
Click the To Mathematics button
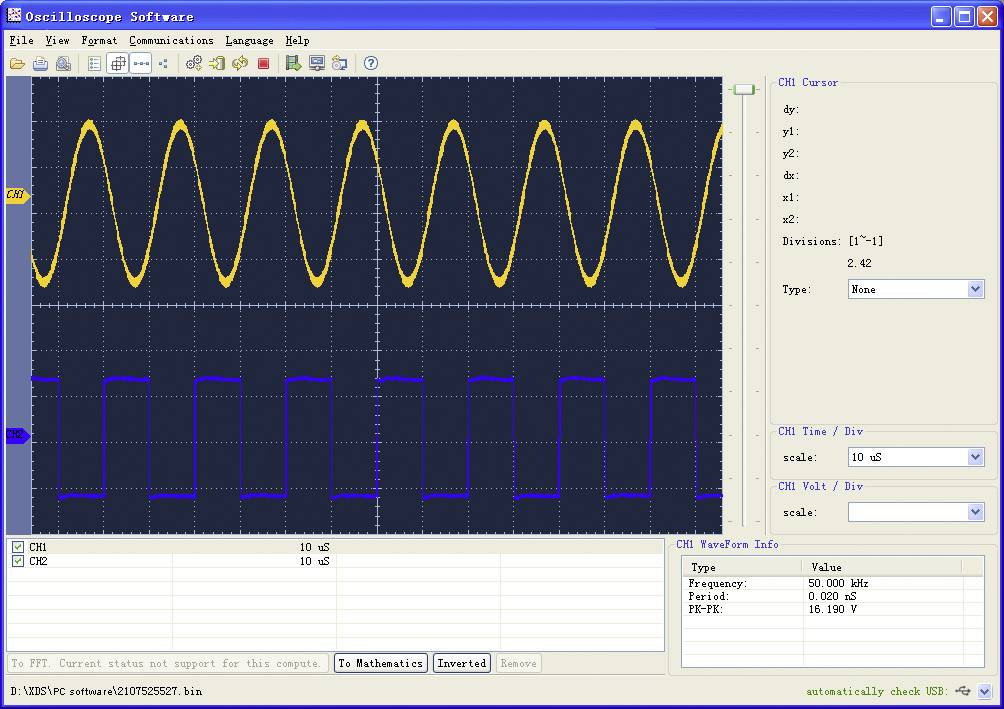coord(380,663)
